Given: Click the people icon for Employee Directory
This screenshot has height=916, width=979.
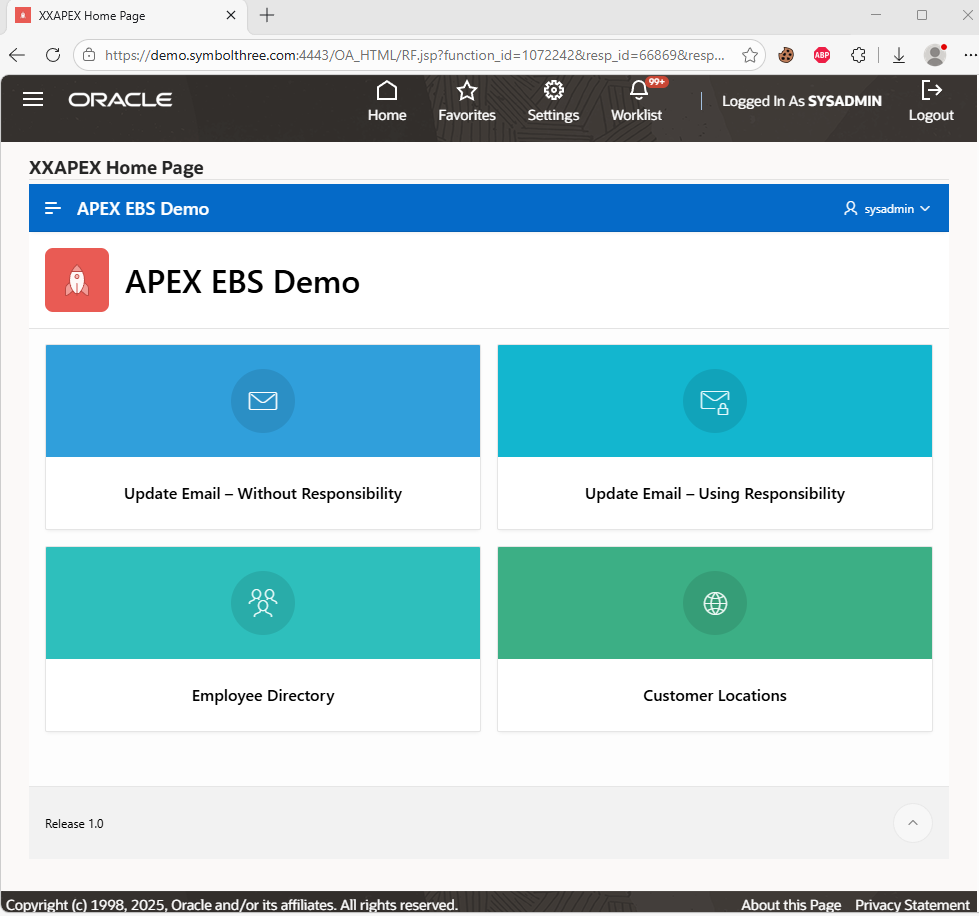Looking at the screenshot, I should (263, 603).
